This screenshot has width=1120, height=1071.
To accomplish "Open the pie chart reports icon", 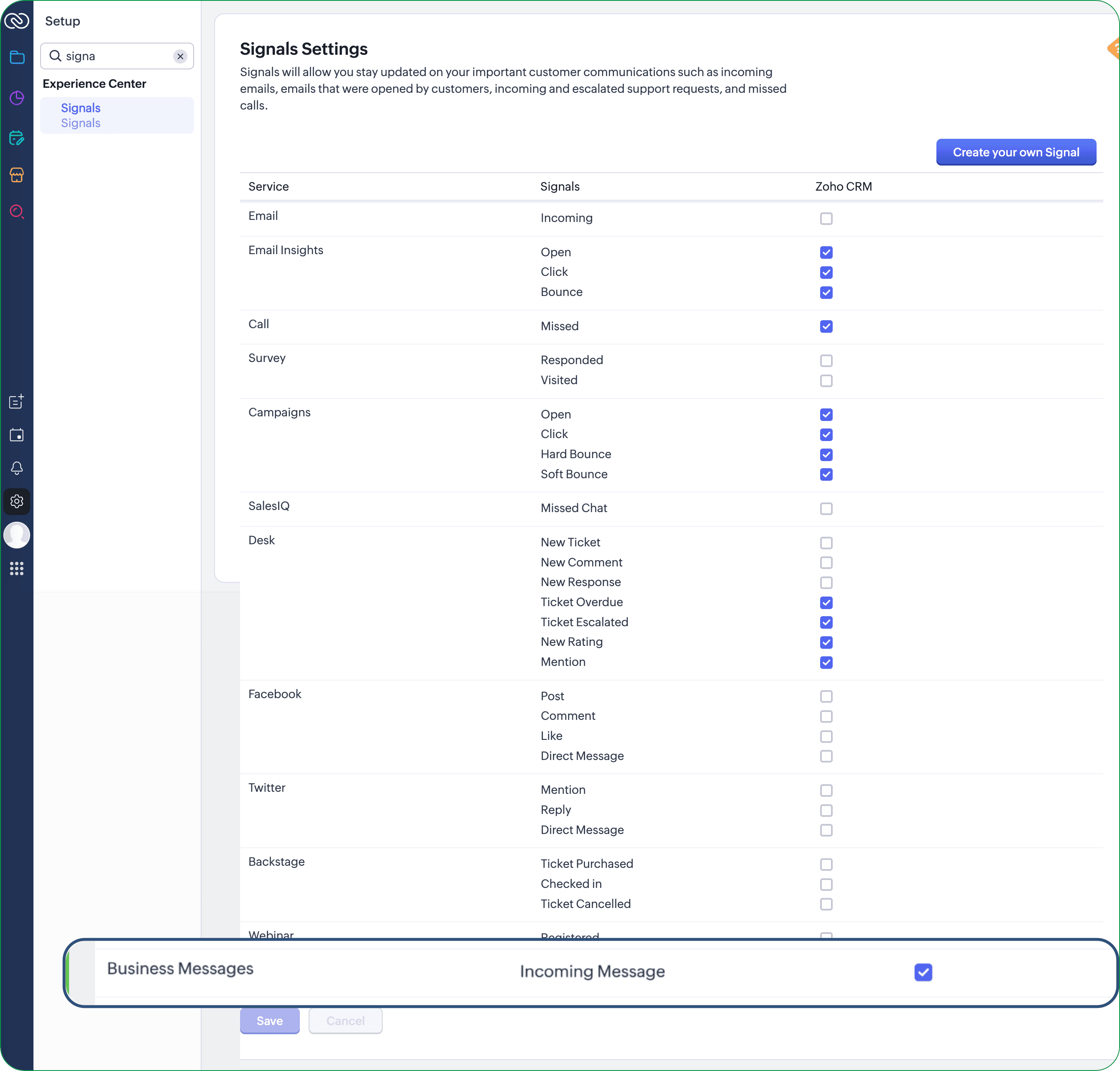I will 17,98.
